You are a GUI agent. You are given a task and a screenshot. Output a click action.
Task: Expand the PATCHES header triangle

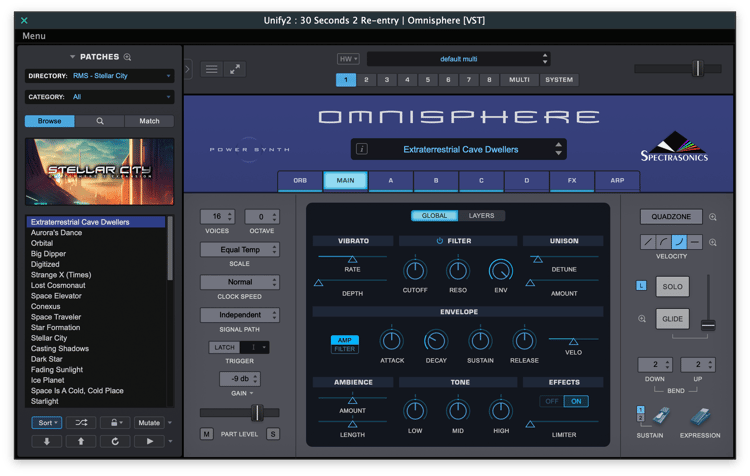tap(73, 57)
